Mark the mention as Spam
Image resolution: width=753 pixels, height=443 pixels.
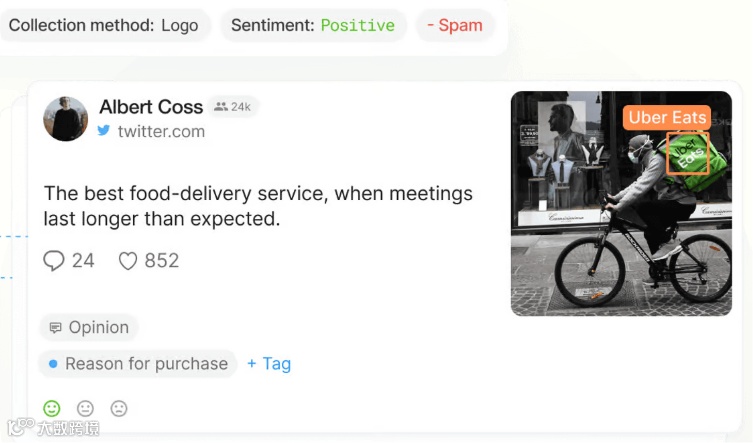[x=455, y=25]
